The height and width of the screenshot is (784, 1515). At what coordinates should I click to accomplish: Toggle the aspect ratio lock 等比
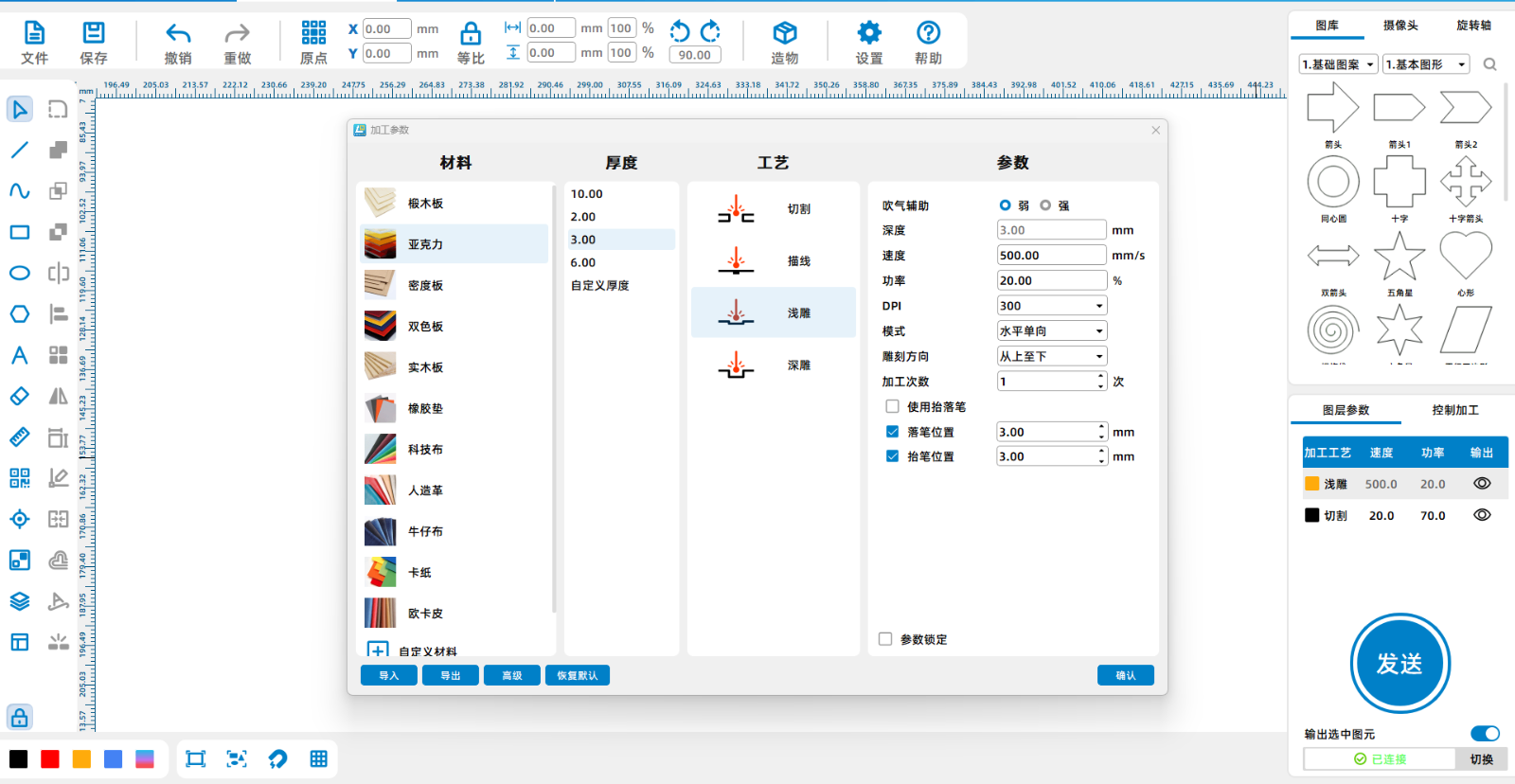(x=471, y=35)
